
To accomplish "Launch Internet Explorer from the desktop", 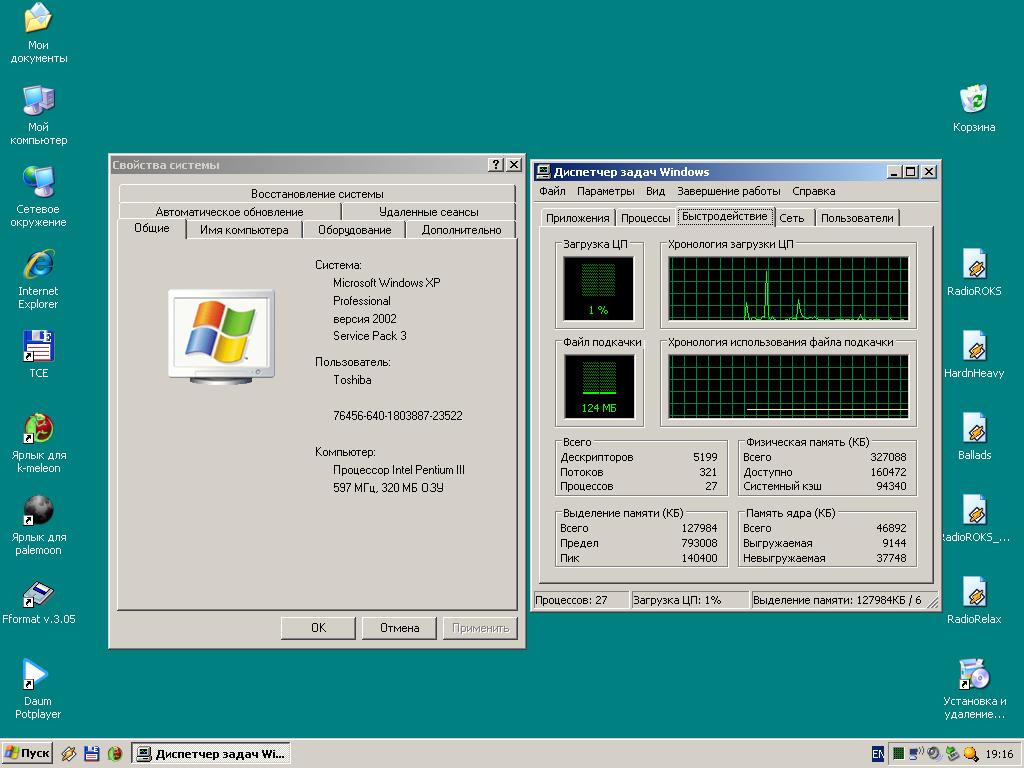I will 38,265.
